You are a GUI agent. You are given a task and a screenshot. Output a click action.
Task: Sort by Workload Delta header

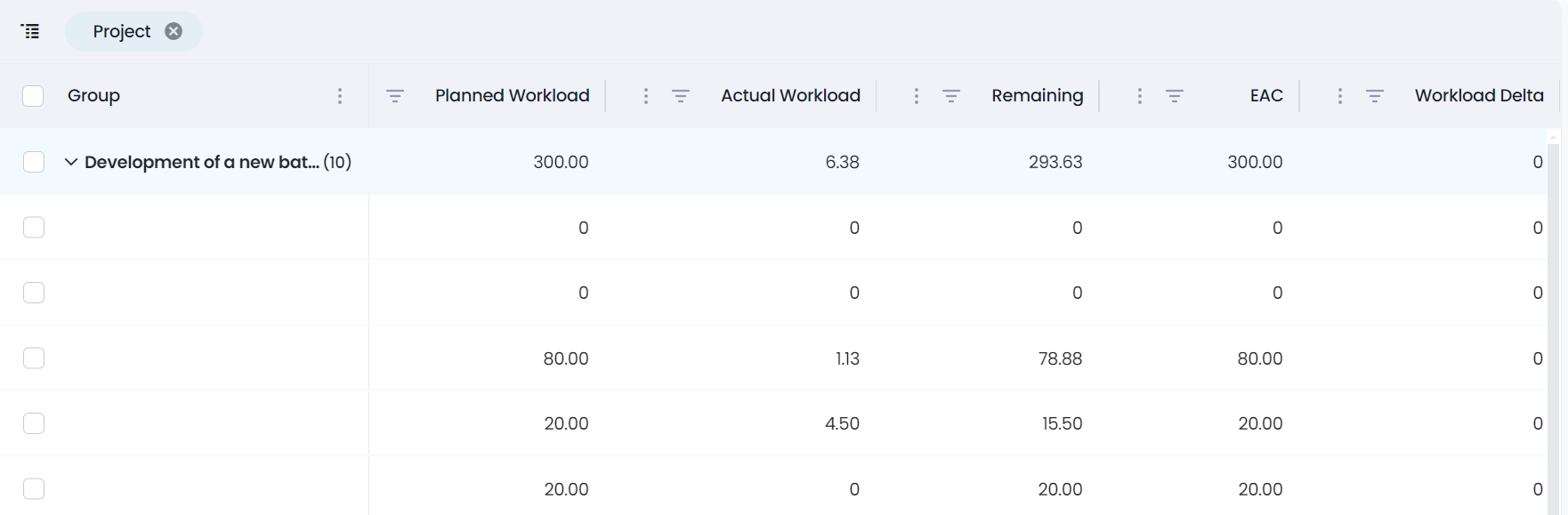[x=1479, y=96]
